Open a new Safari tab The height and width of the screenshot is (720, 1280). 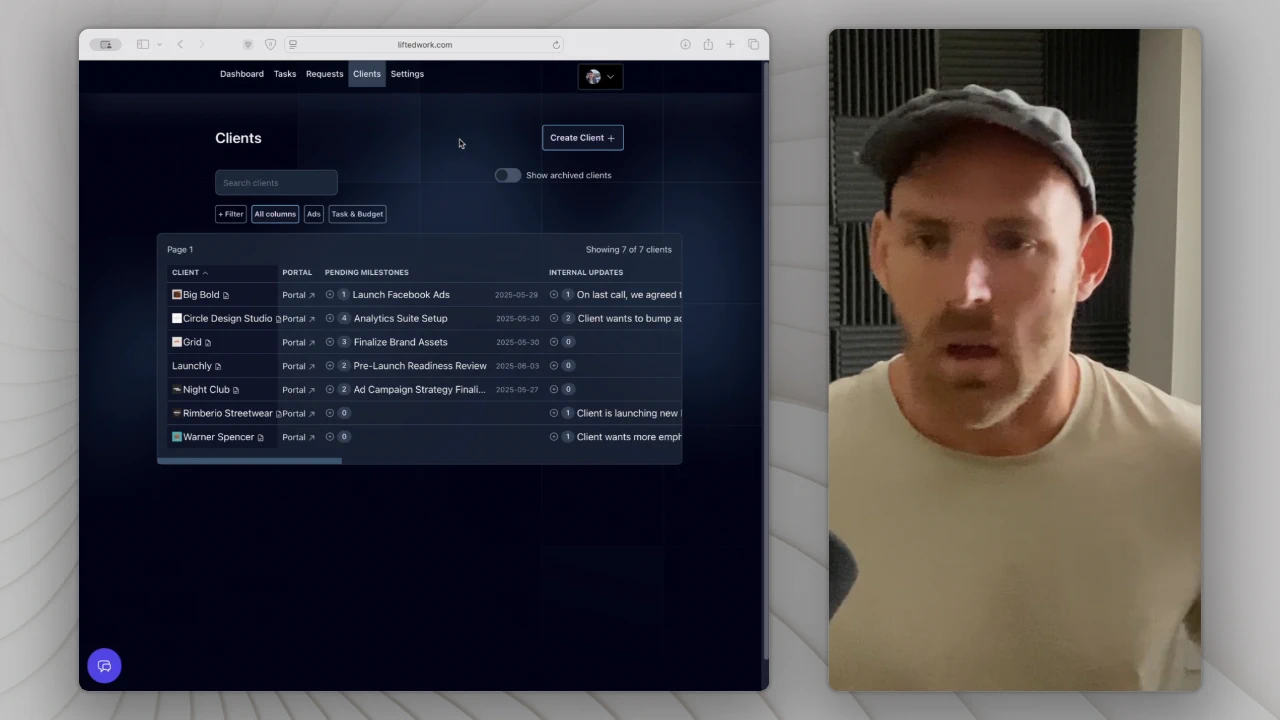tap(730, 44)
